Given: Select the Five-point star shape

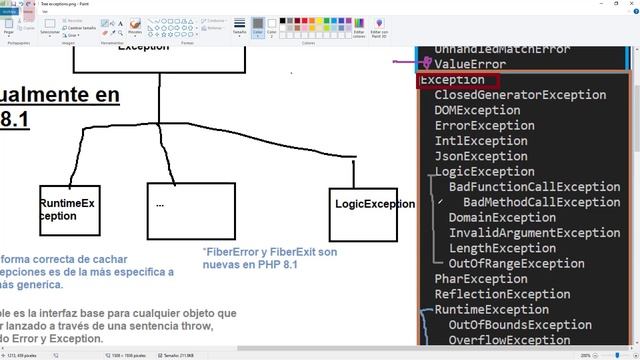Looking at the screenshot, I should coord(164,35).
